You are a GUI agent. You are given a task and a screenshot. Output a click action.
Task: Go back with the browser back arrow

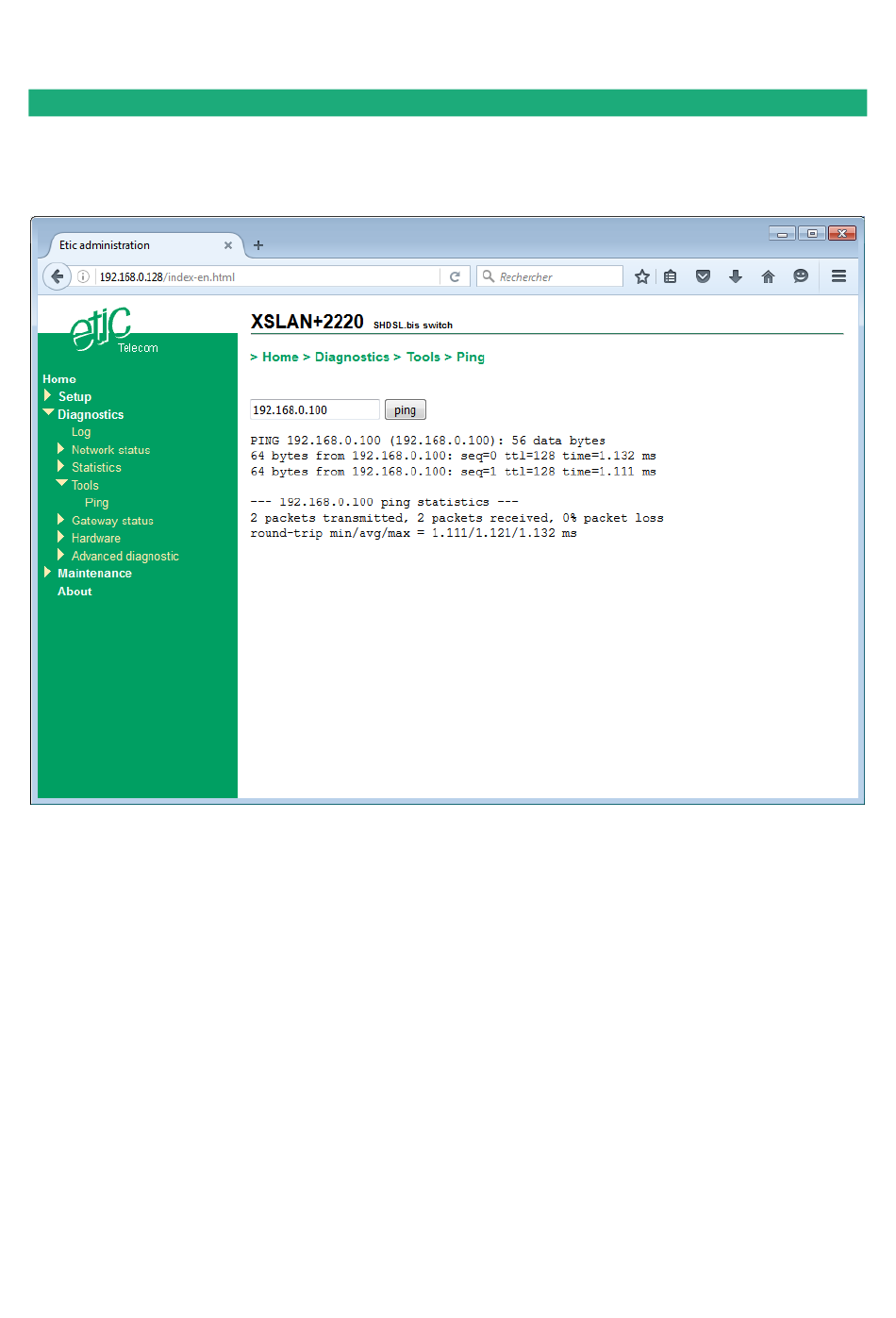point(58,276)
